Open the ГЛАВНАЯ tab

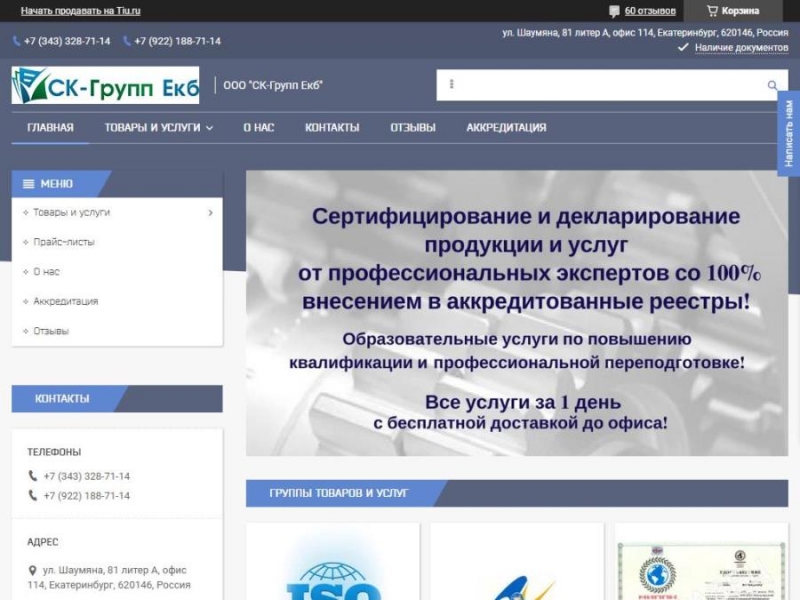(x=50, y=128)
